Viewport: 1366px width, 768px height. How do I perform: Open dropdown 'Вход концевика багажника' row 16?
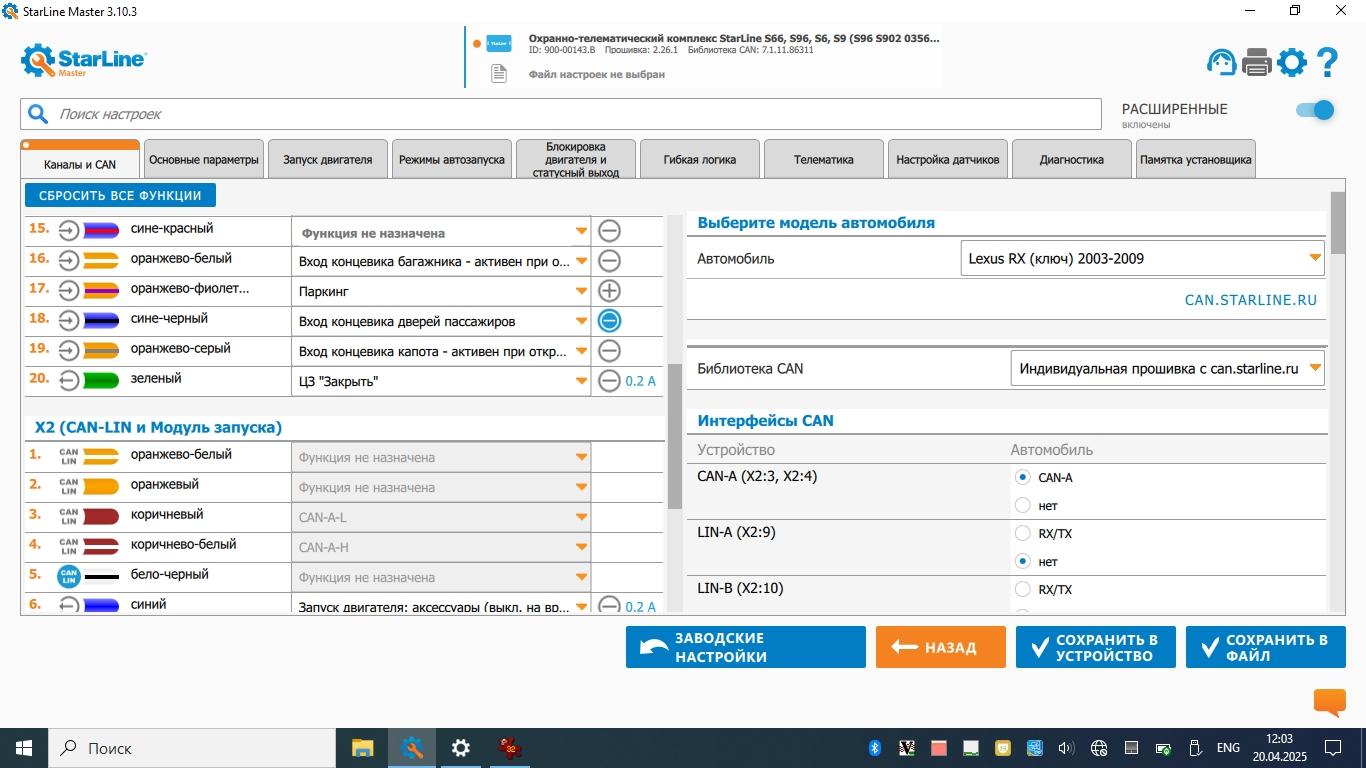pos(441,261)
